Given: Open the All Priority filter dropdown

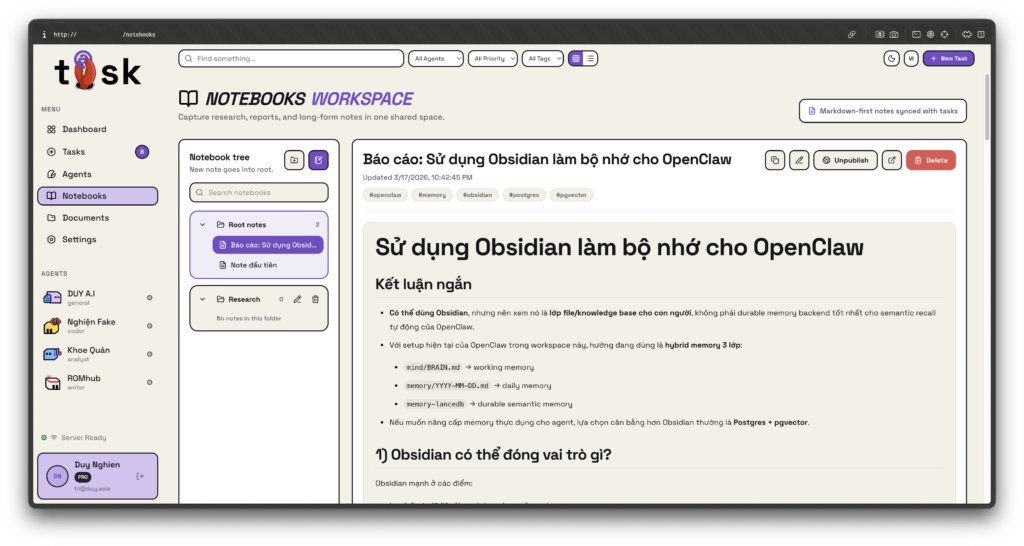Looking at the screenshot, I should point(493,59).
